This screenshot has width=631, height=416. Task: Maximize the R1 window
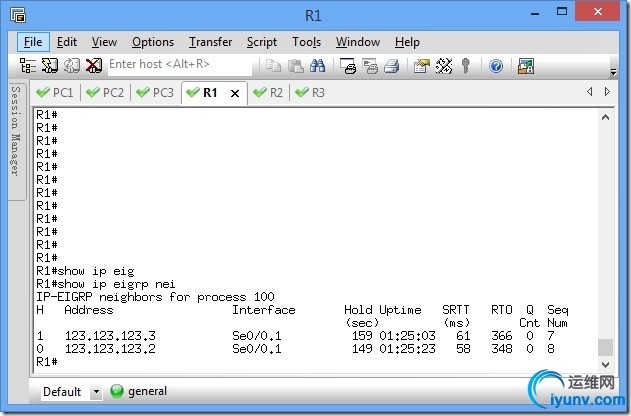562,12
